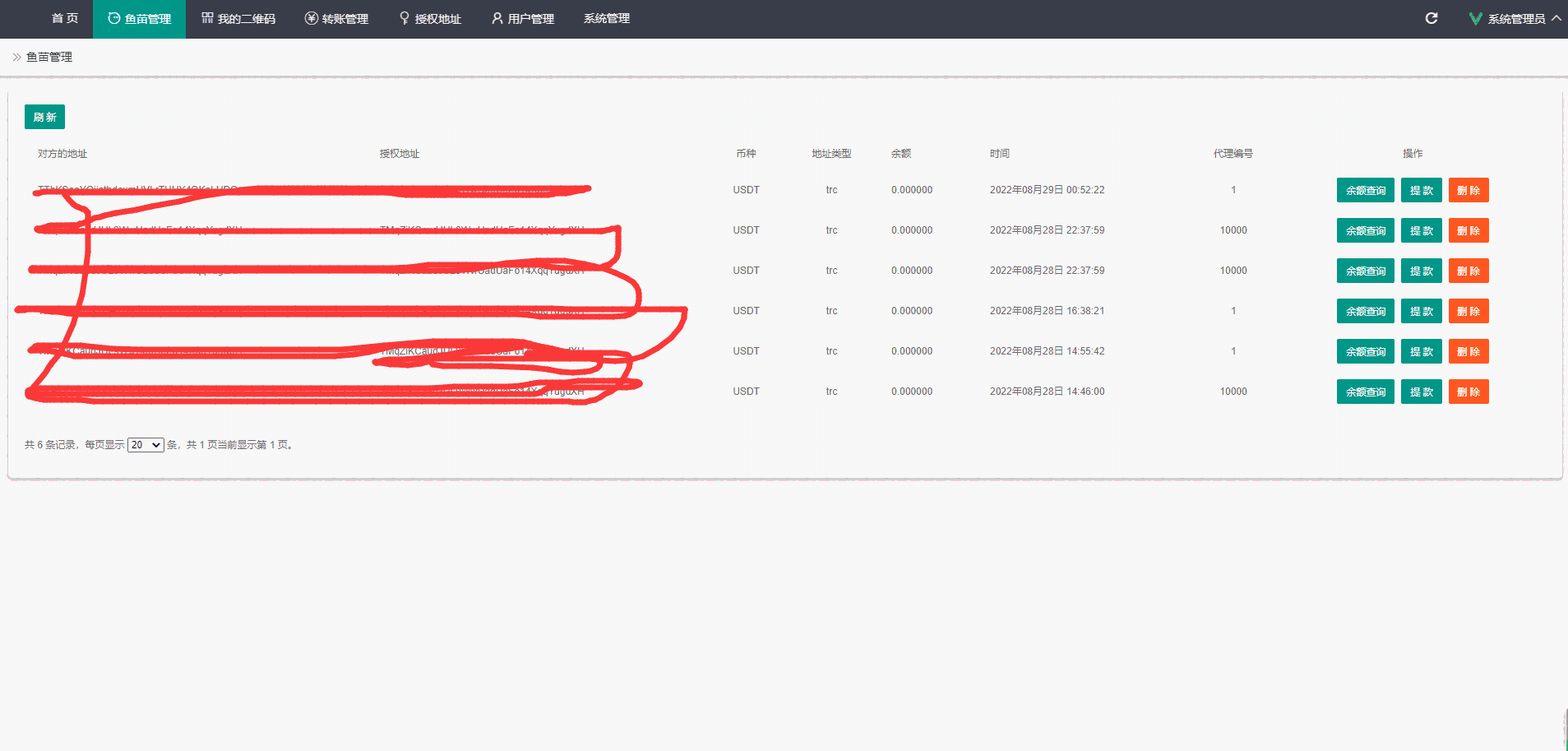
Task: Click 删除 for 16:38:21 row
Action: point(1469,311)
